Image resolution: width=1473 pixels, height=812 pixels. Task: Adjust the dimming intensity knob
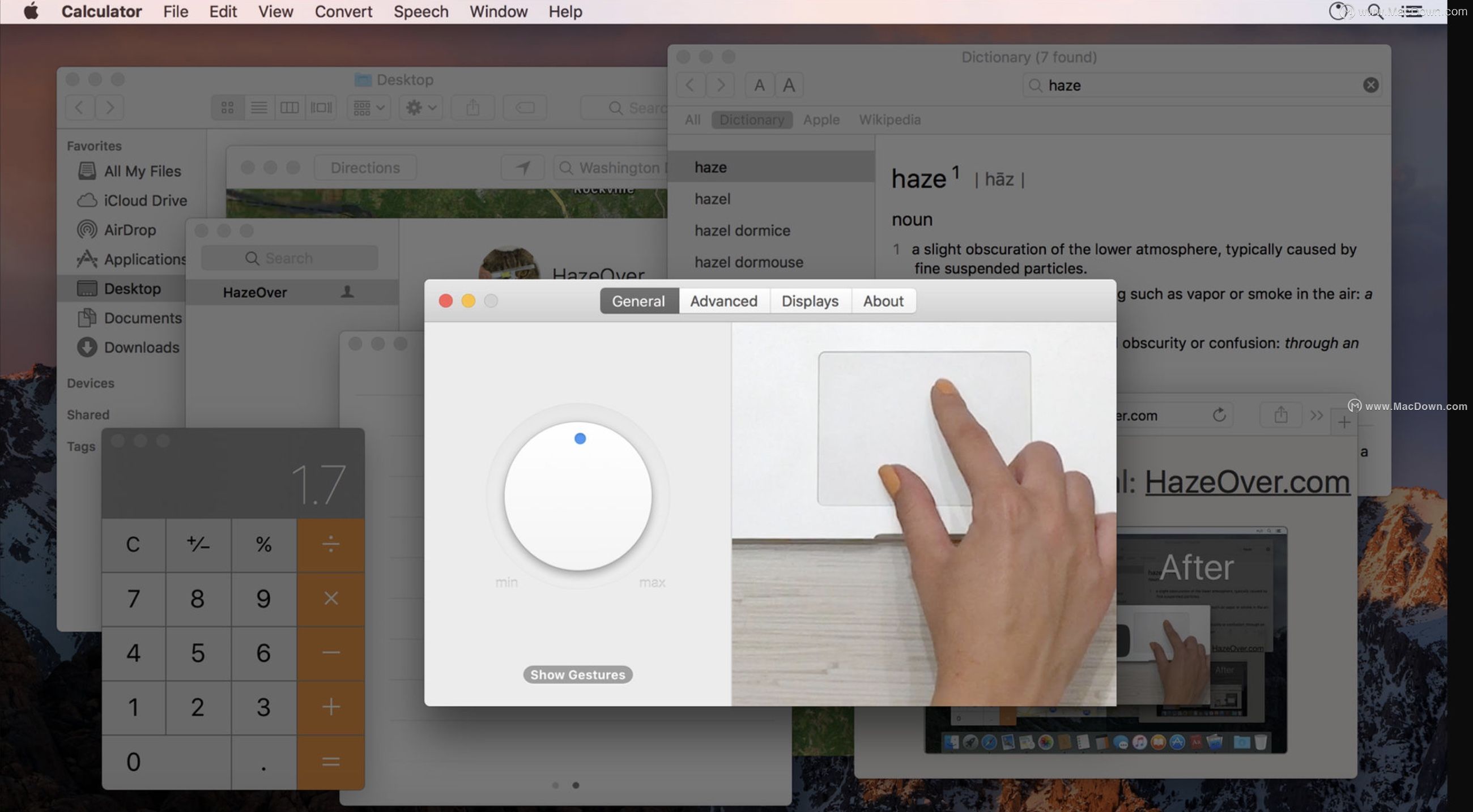[578, 496]
